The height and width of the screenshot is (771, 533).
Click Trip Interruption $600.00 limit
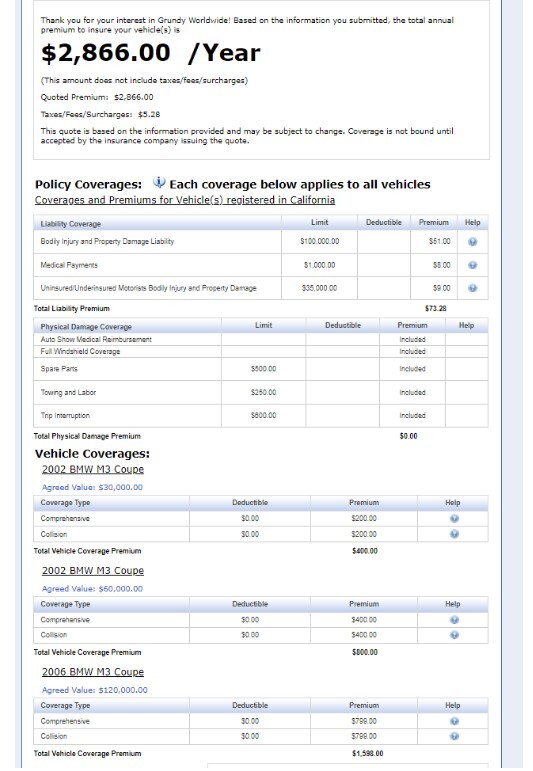pos(264,415)
